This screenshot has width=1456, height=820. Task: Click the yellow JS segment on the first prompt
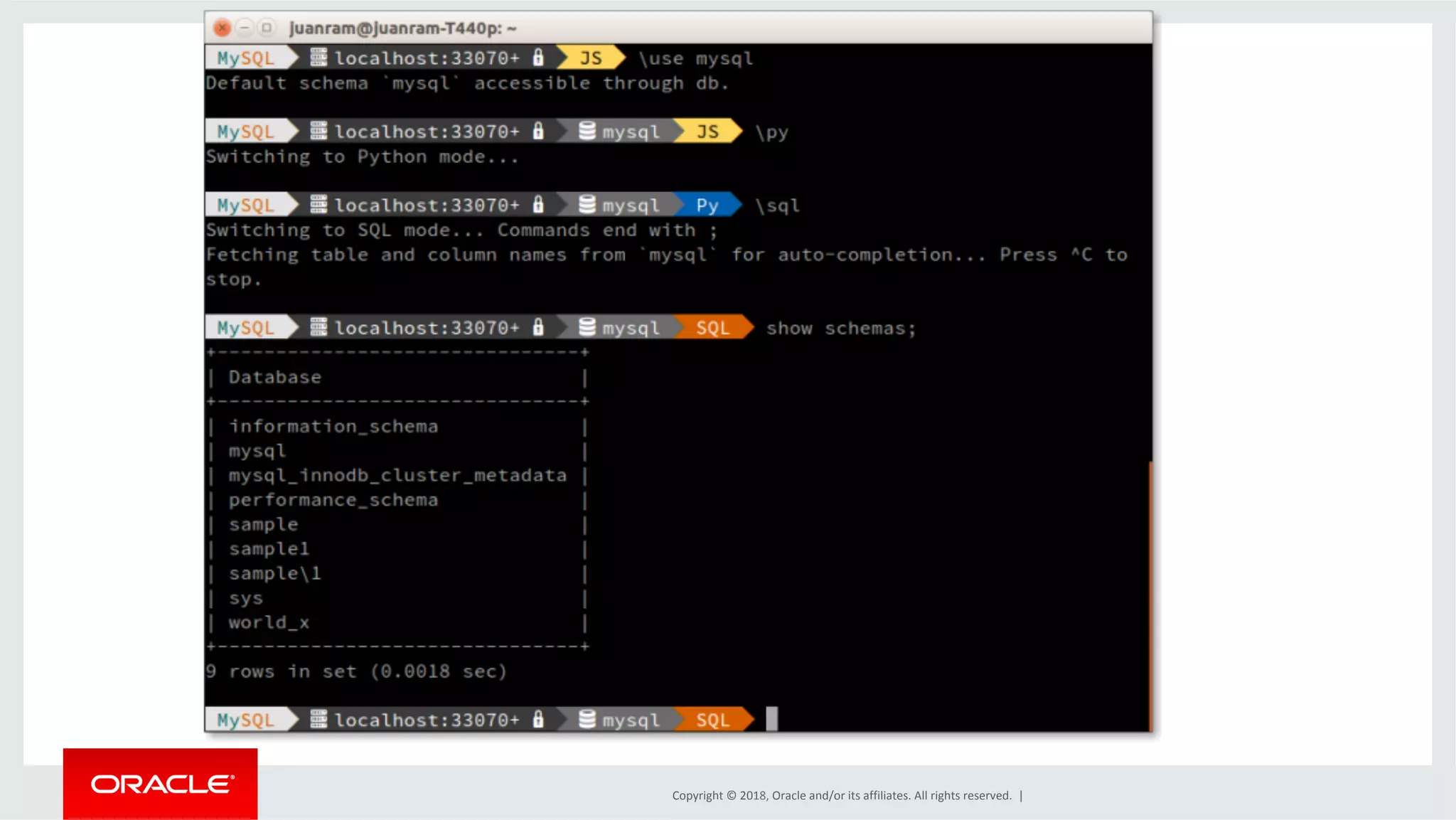[x=590, y=58]
